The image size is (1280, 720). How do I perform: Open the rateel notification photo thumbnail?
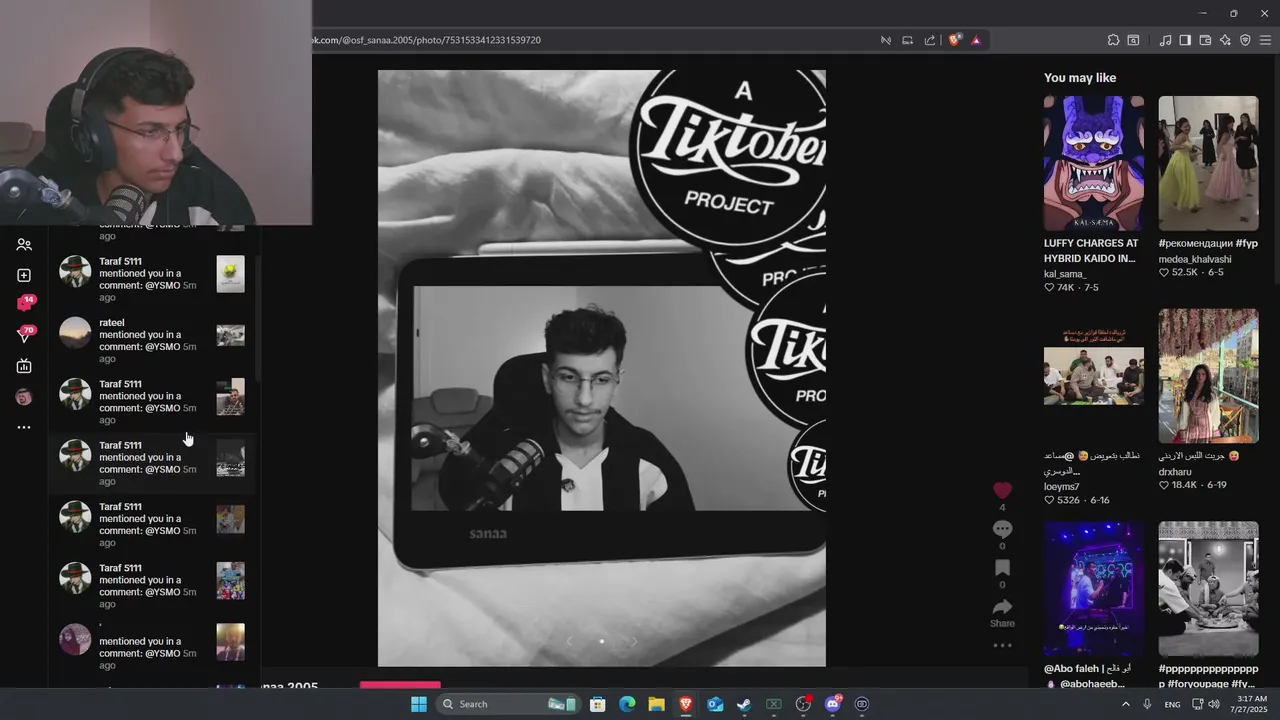[x=230, y=335]
